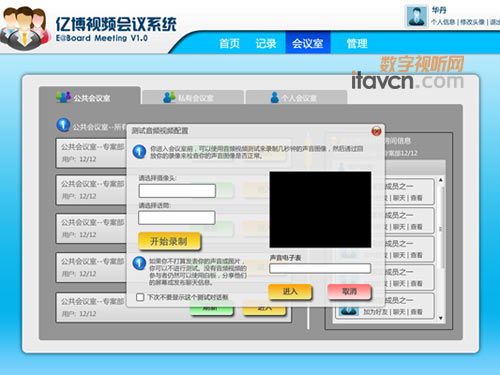The width and height of the screenshot is (500, 375).
Task: Click the yellow 进入 button in dialog
Action: tap(290, 292)
